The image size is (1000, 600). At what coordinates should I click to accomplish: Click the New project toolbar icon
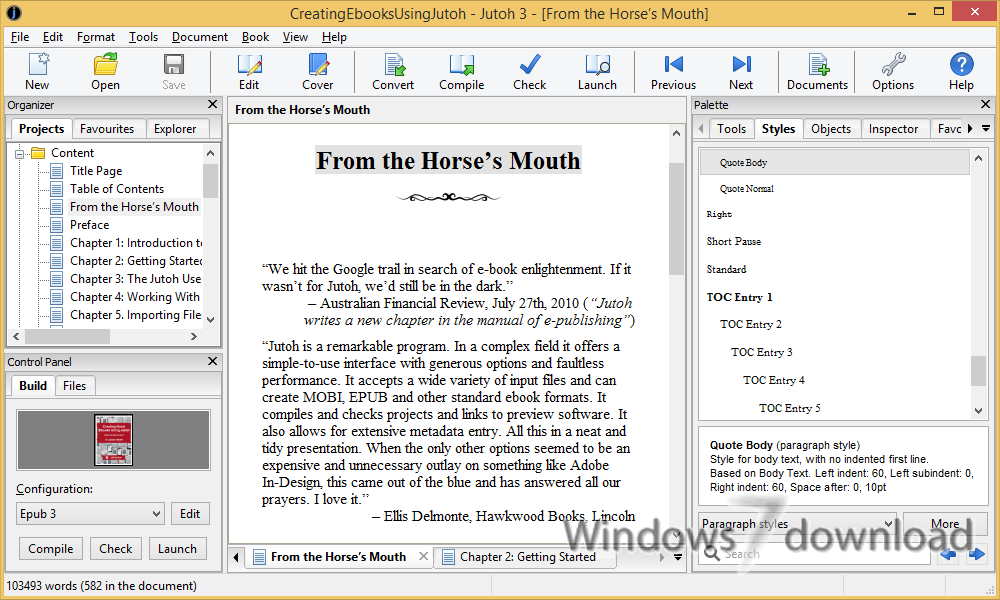pyautogui.click(x=37, y=71)
